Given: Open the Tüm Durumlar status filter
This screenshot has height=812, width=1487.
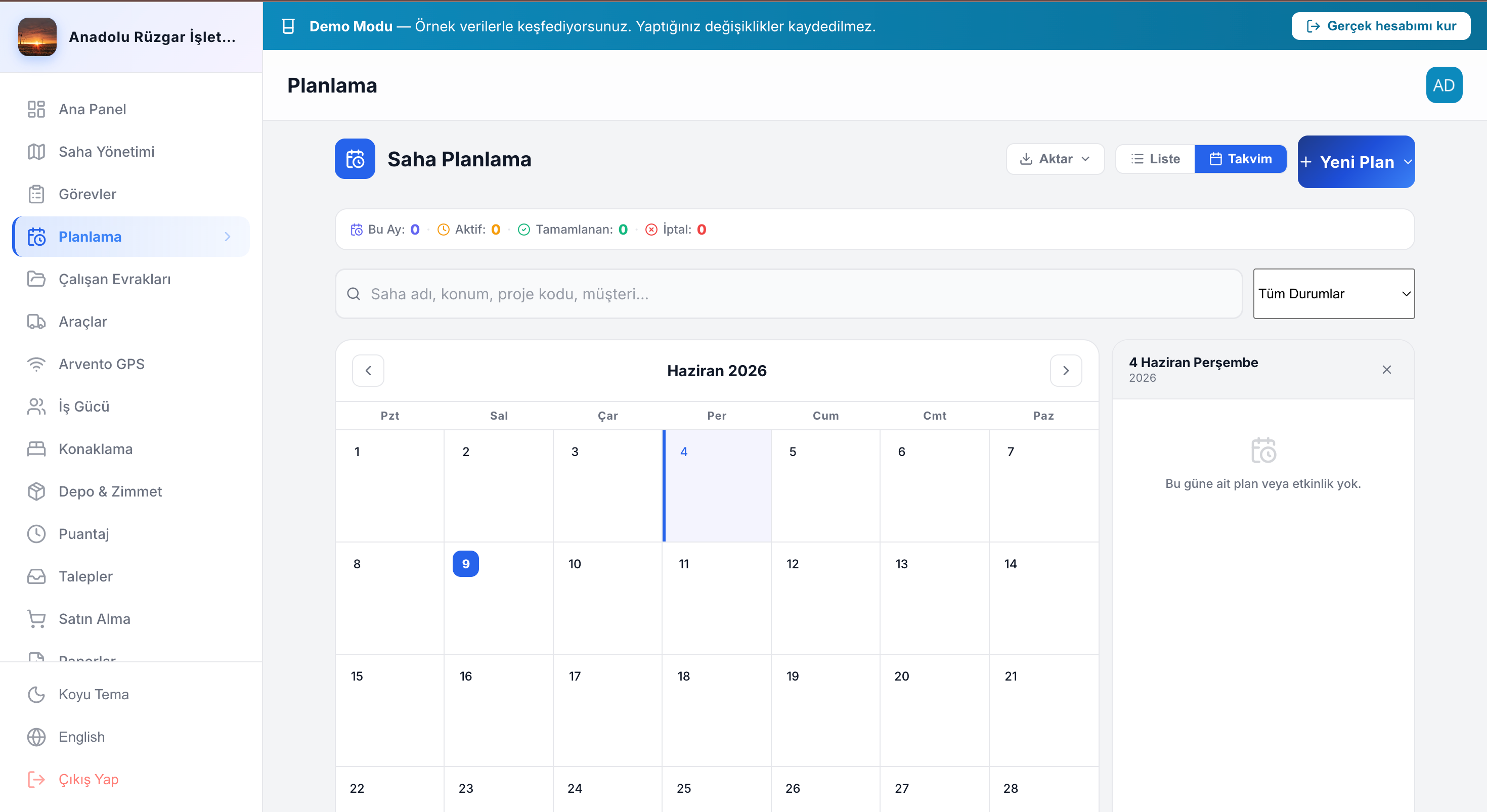Looking at the screenshot, I should (1333, 294).
